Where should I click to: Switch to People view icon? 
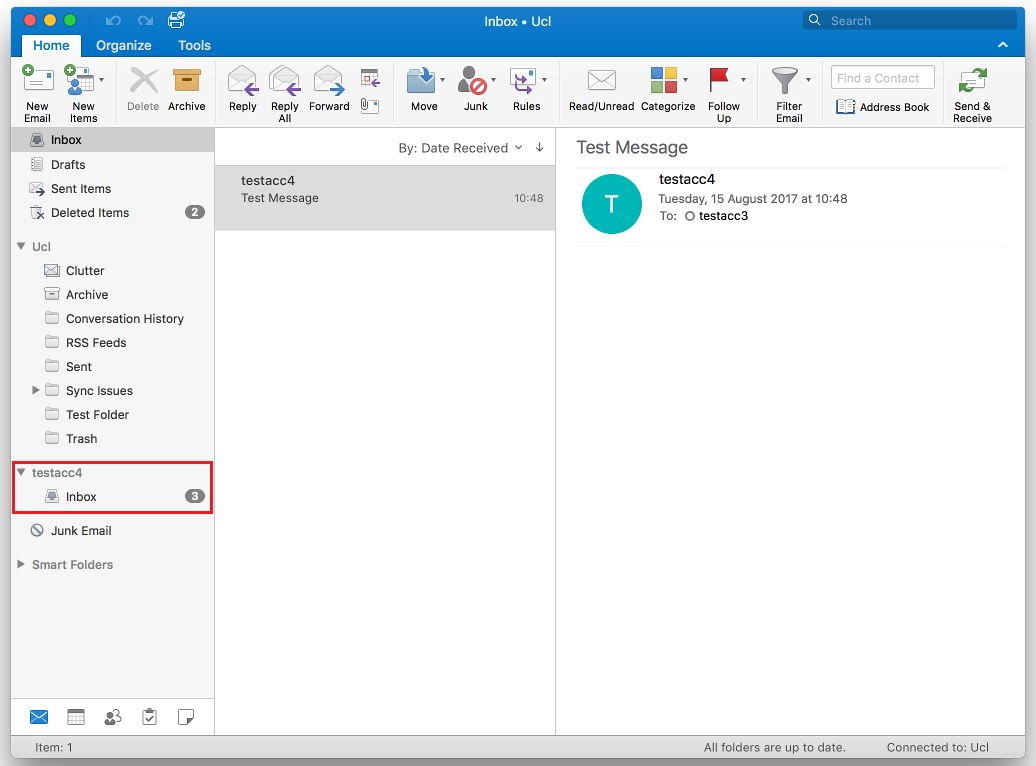(113, 717)
